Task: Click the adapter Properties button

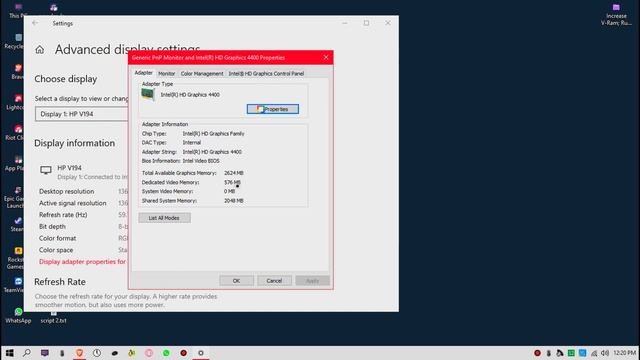Action: click(x=273, y=109)
